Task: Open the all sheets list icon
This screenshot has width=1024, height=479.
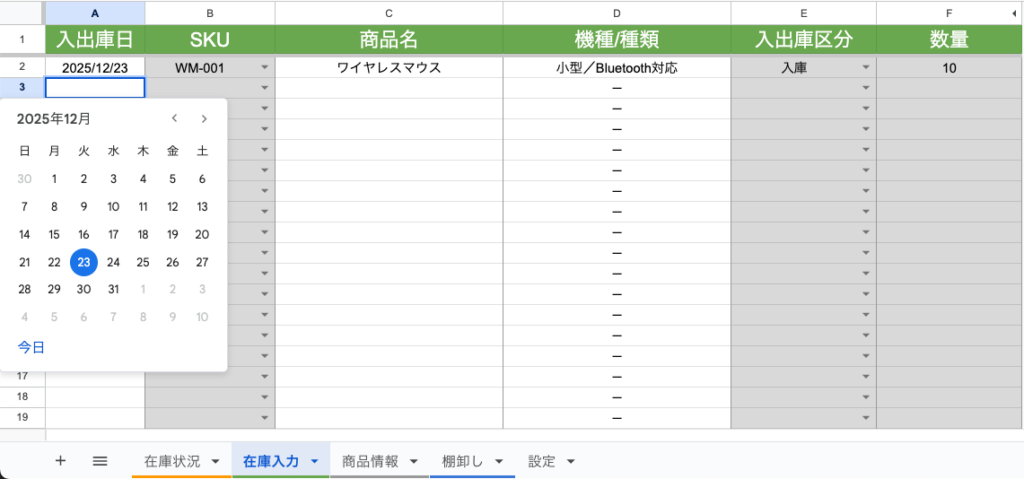Action: tap(100, 461)
